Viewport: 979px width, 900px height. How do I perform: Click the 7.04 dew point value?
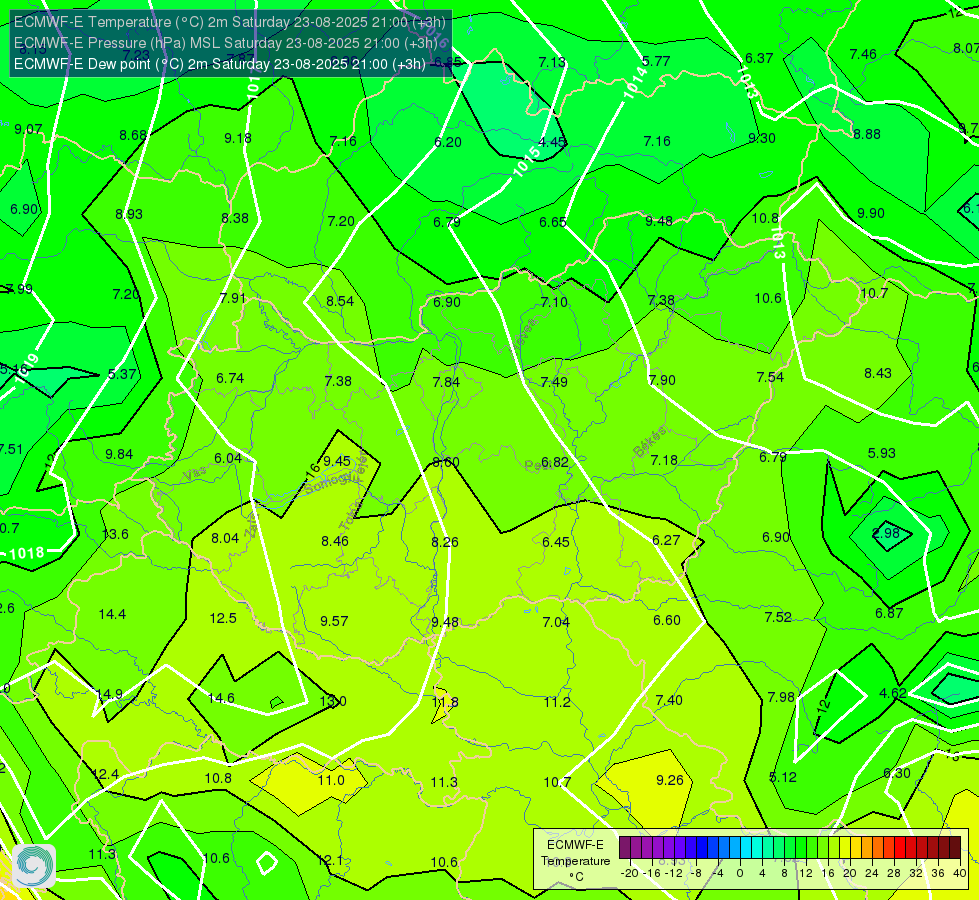pyautogui.click(x=556, y=622)
